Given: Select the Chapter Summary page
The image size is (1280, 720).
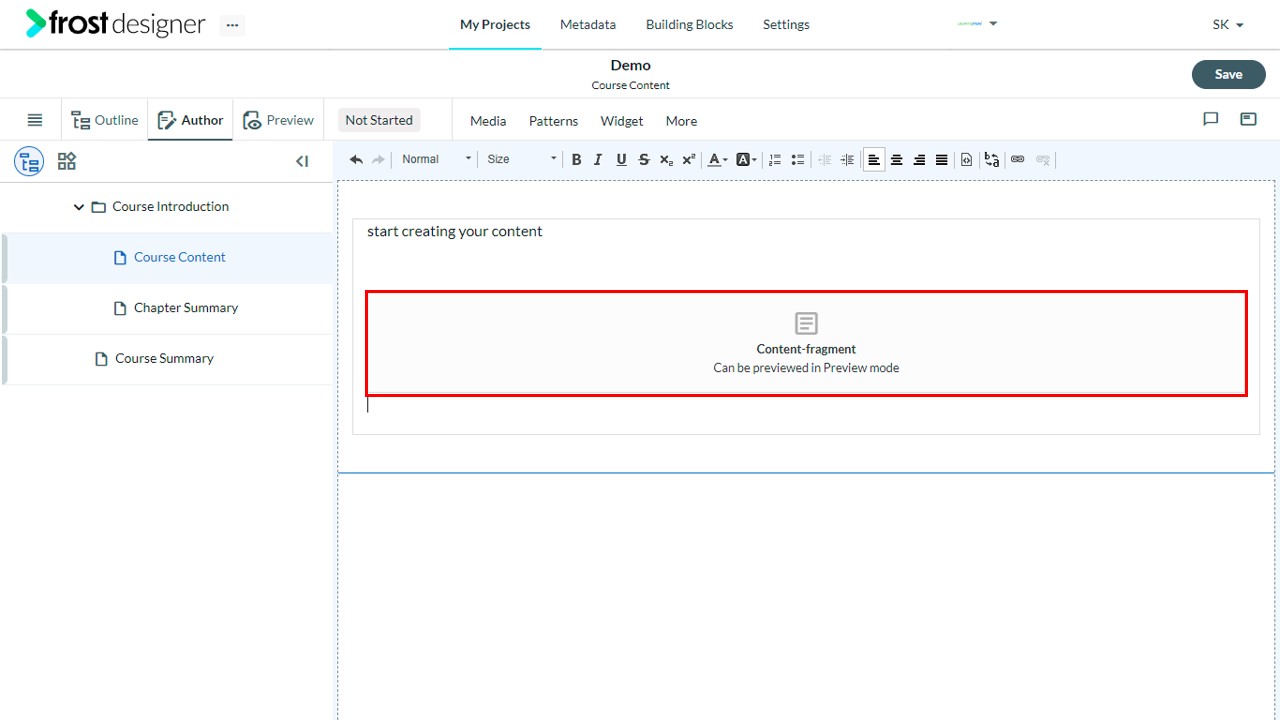Looking at the screenshot, I should (x=186, y=308).
